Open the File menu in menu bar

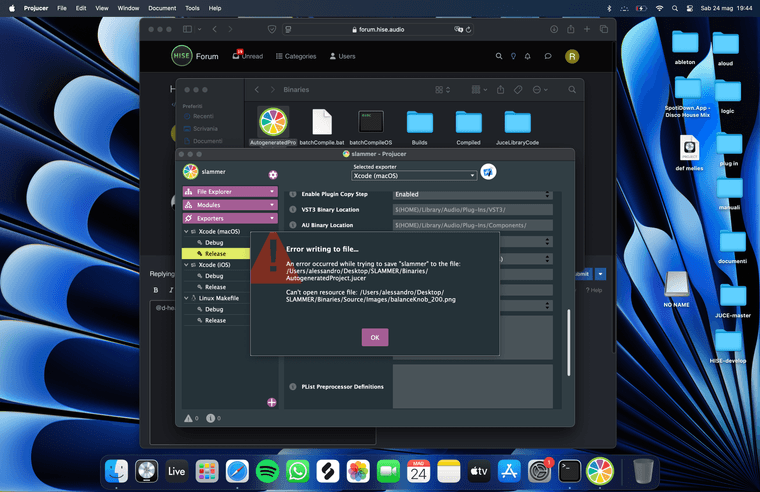click(62, 8)
